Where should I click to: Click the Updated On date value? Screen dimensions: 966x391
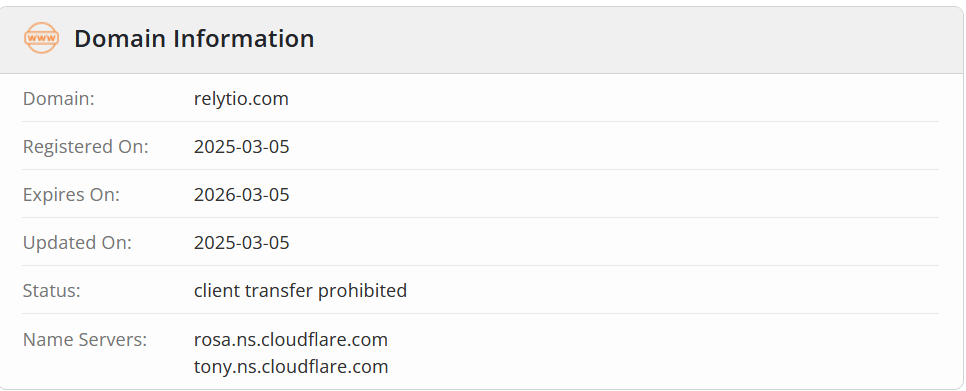click(242, 243)
